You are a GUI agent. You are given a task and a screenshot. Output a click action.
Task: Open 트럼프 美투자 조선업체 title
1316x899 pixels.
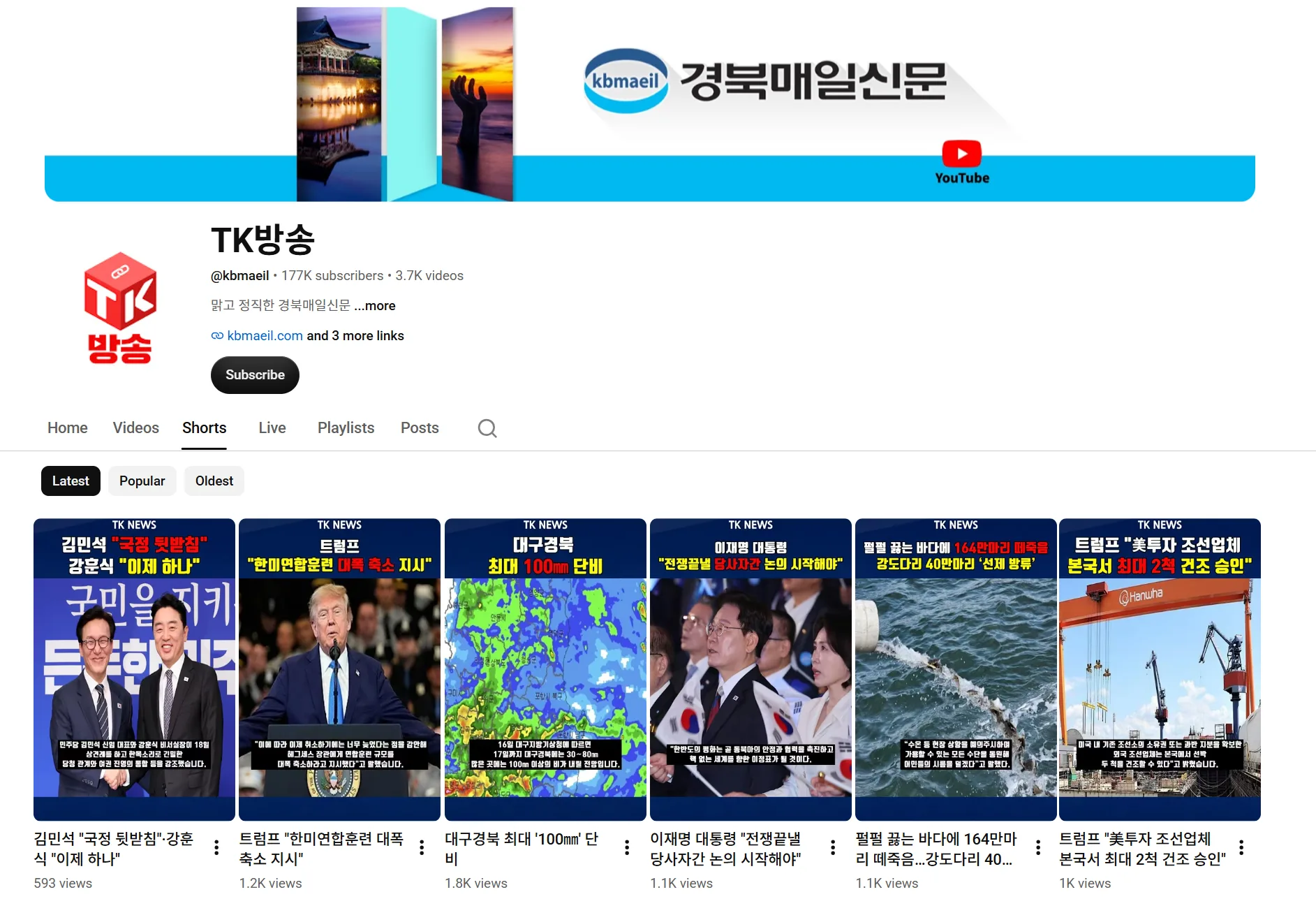1142,849
